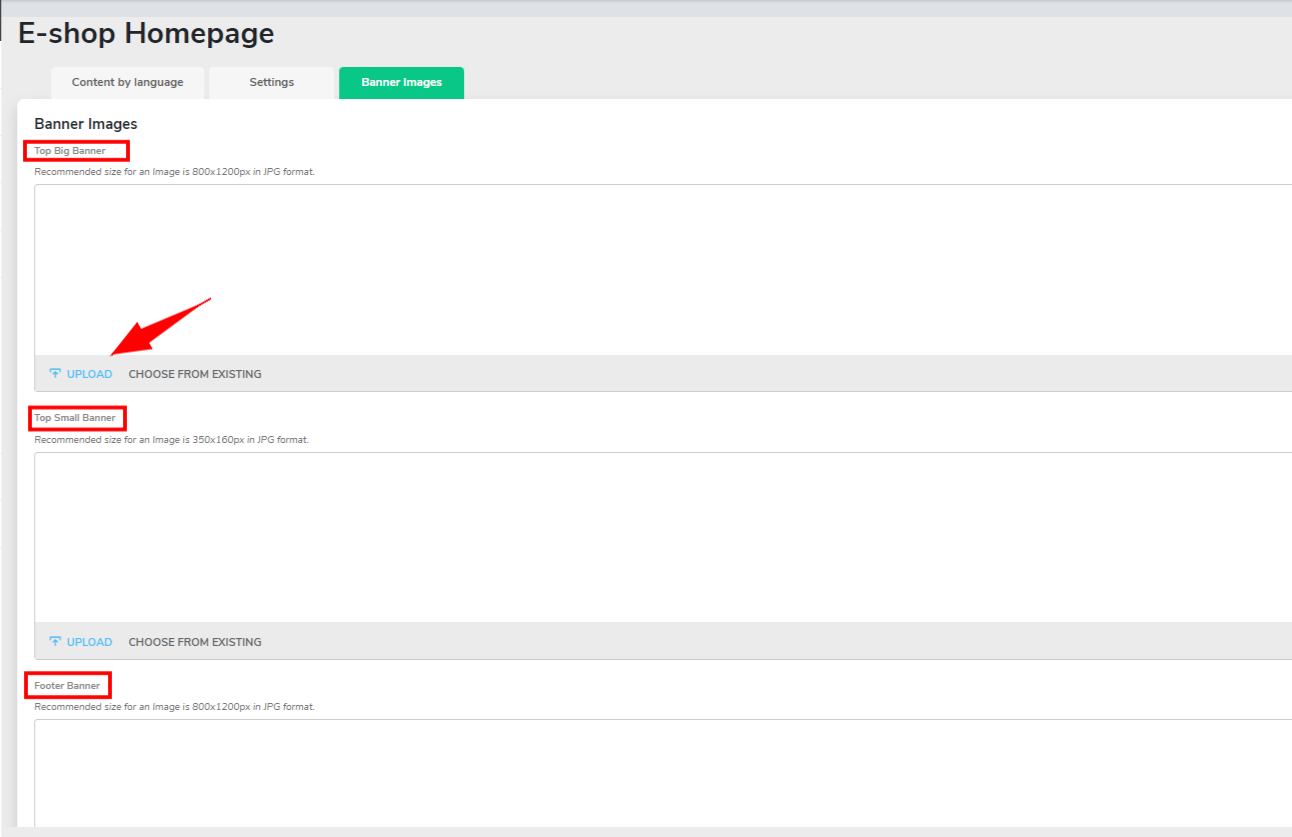
Task: Click the Top Small Banner label
Action: coord(75,418)
